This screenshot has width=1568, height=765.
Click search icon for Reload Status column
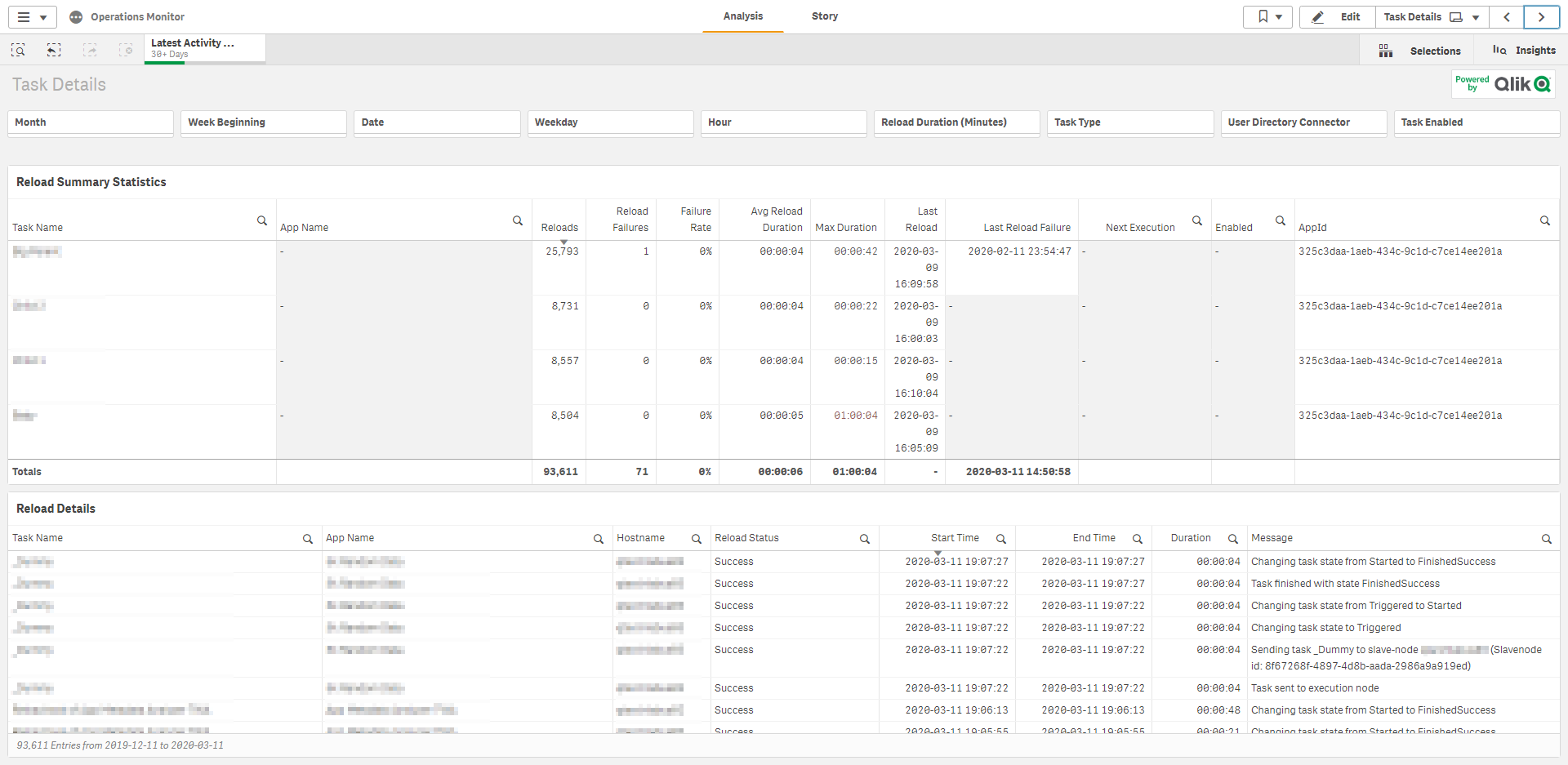click(865, 539)
